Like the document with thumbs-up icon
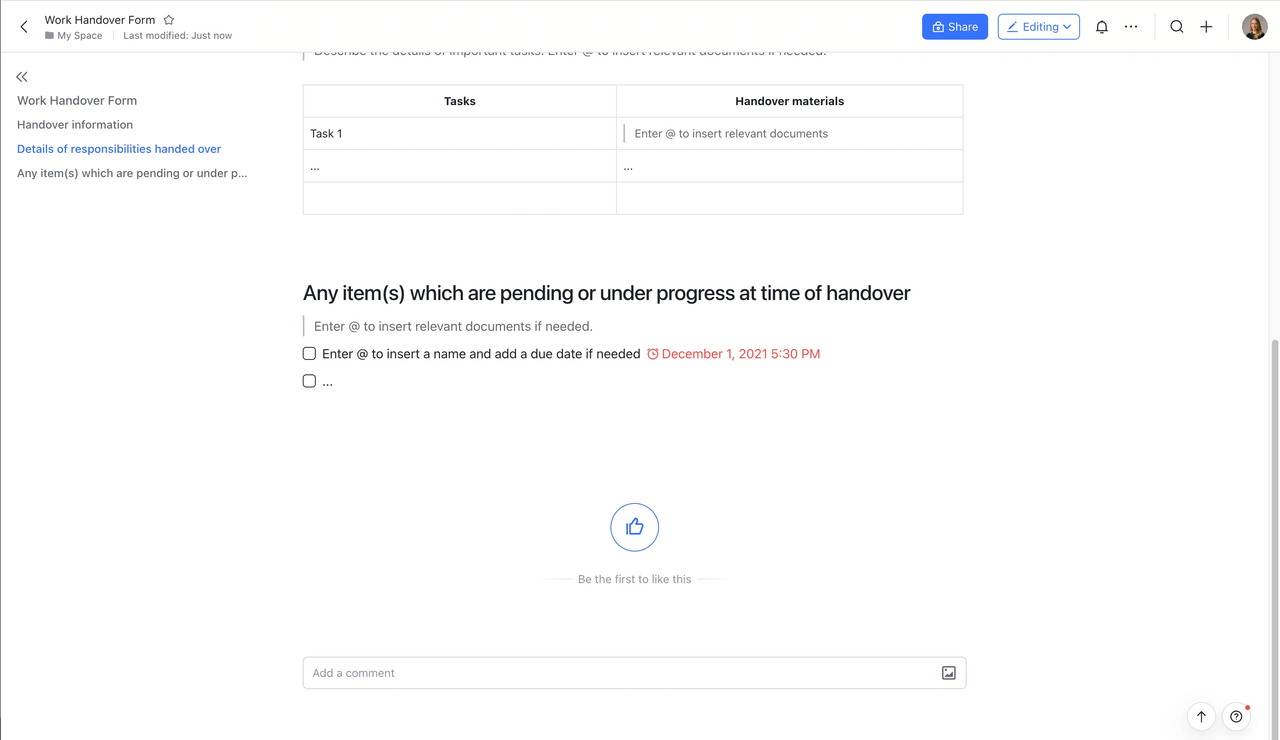The height and width of the screenshot is (740, 1280). tap(635, 527)
